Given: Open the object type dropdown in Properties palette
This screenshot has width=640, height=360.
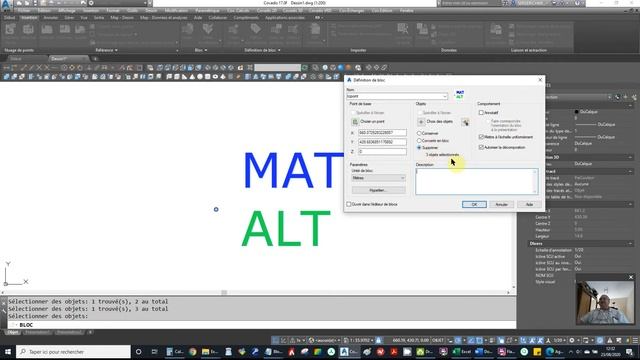Looking at the screenshot, I should [609, 97].
